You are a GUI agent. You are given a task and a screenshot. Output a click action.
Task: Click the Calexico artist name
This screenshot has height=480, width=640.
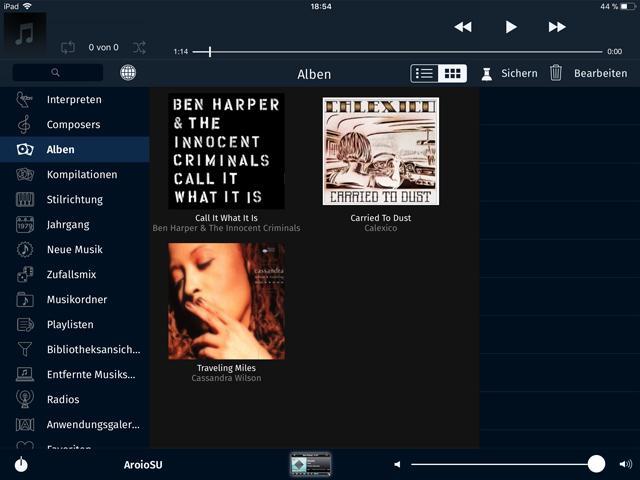pyautogui.click(x=381, y=228)
